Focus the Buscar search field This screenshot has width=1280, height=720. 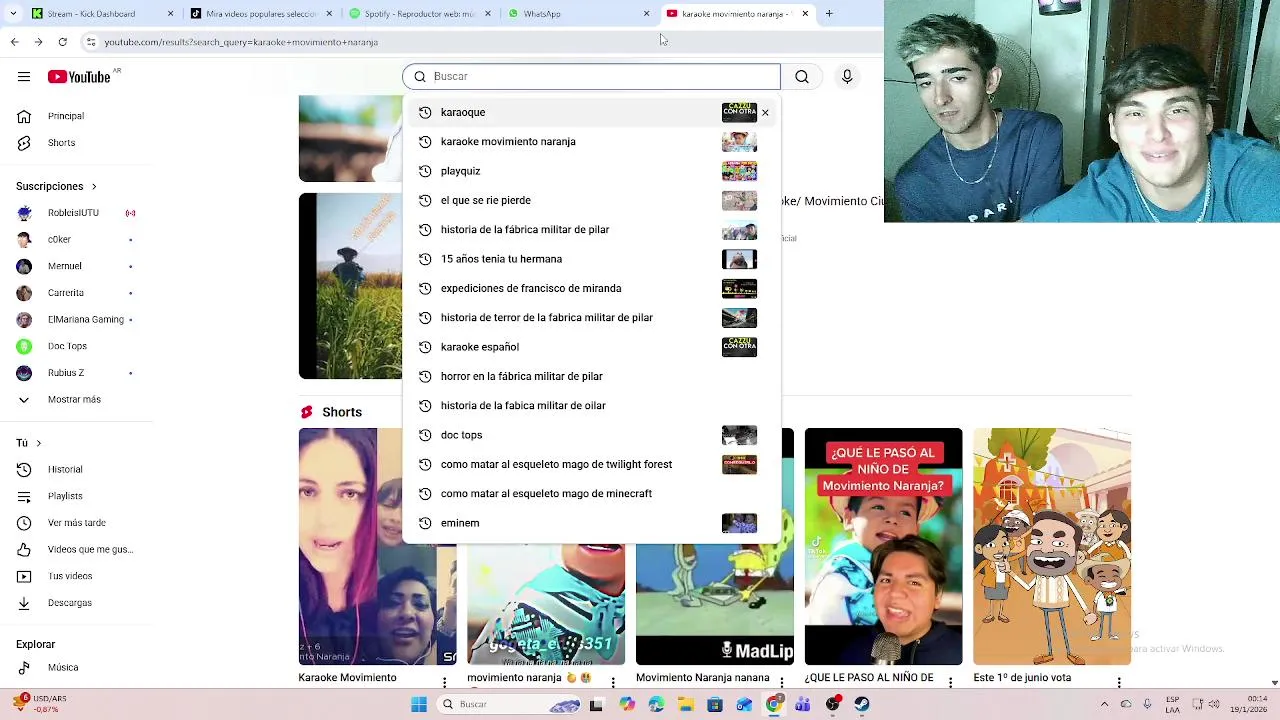[x=591, y=77]
